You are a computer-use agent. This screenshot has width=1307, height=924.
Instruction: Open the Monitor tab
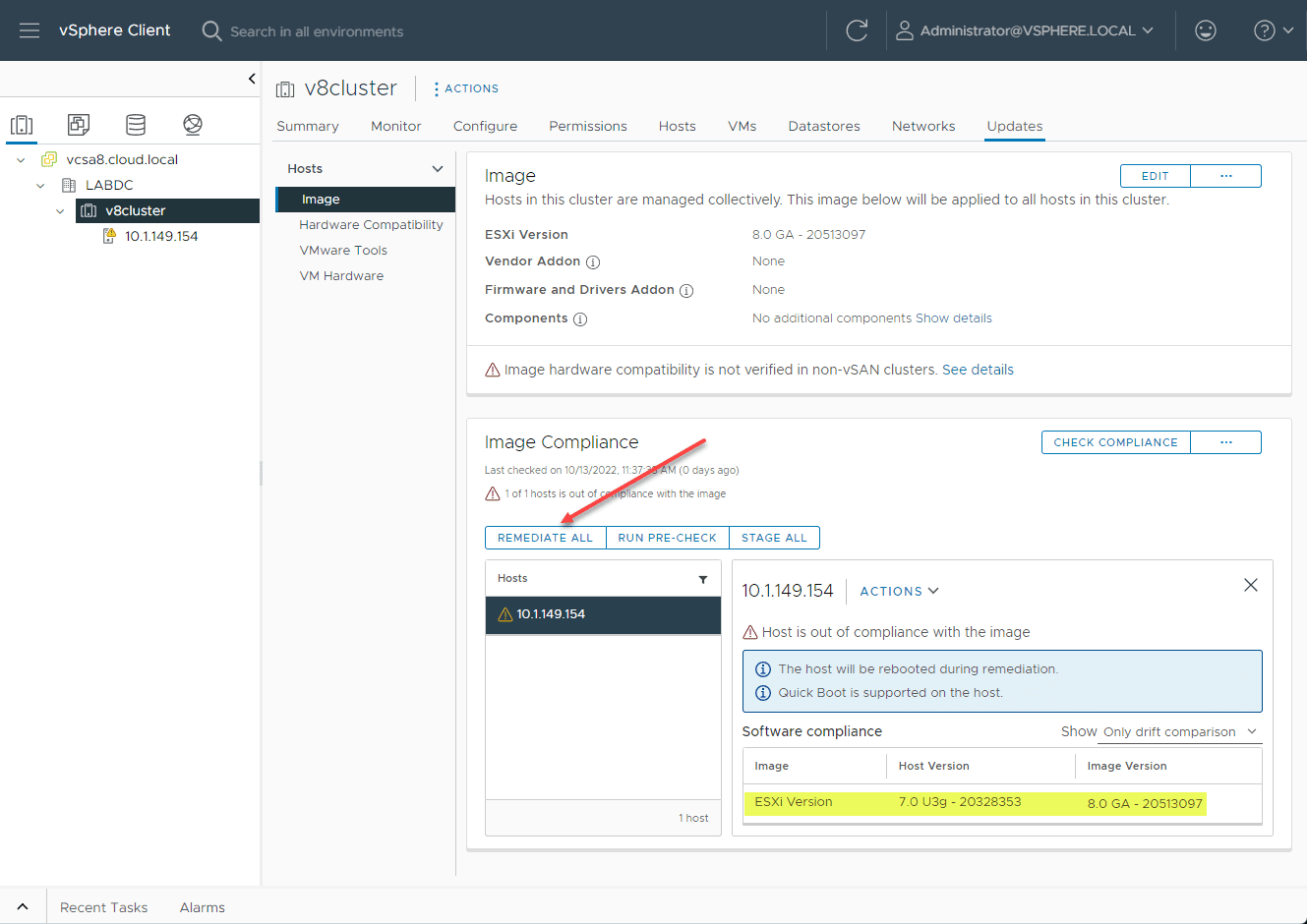tap(396, 126)
